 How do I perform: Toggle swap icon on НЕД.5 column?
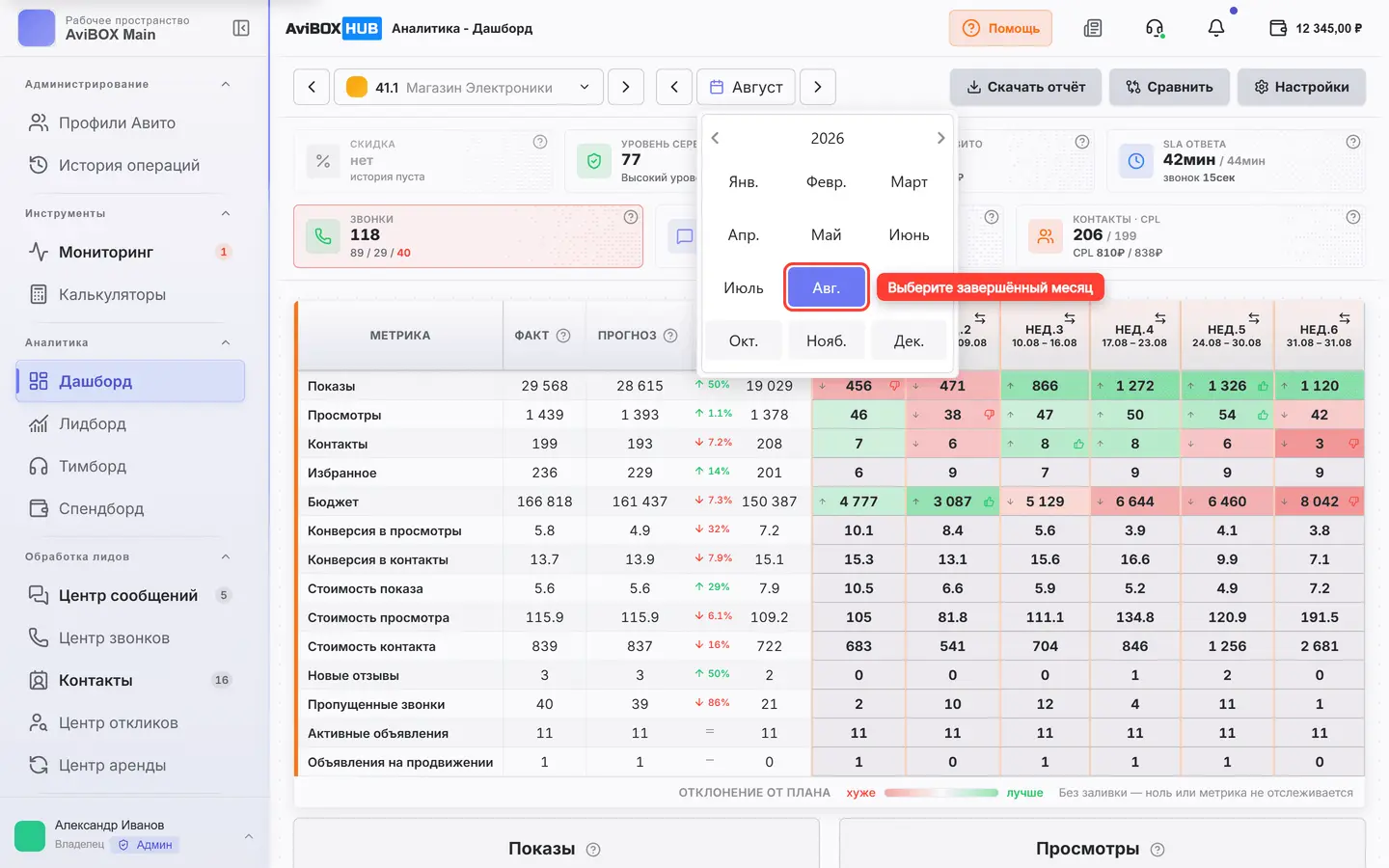[x=1254, y=317]
